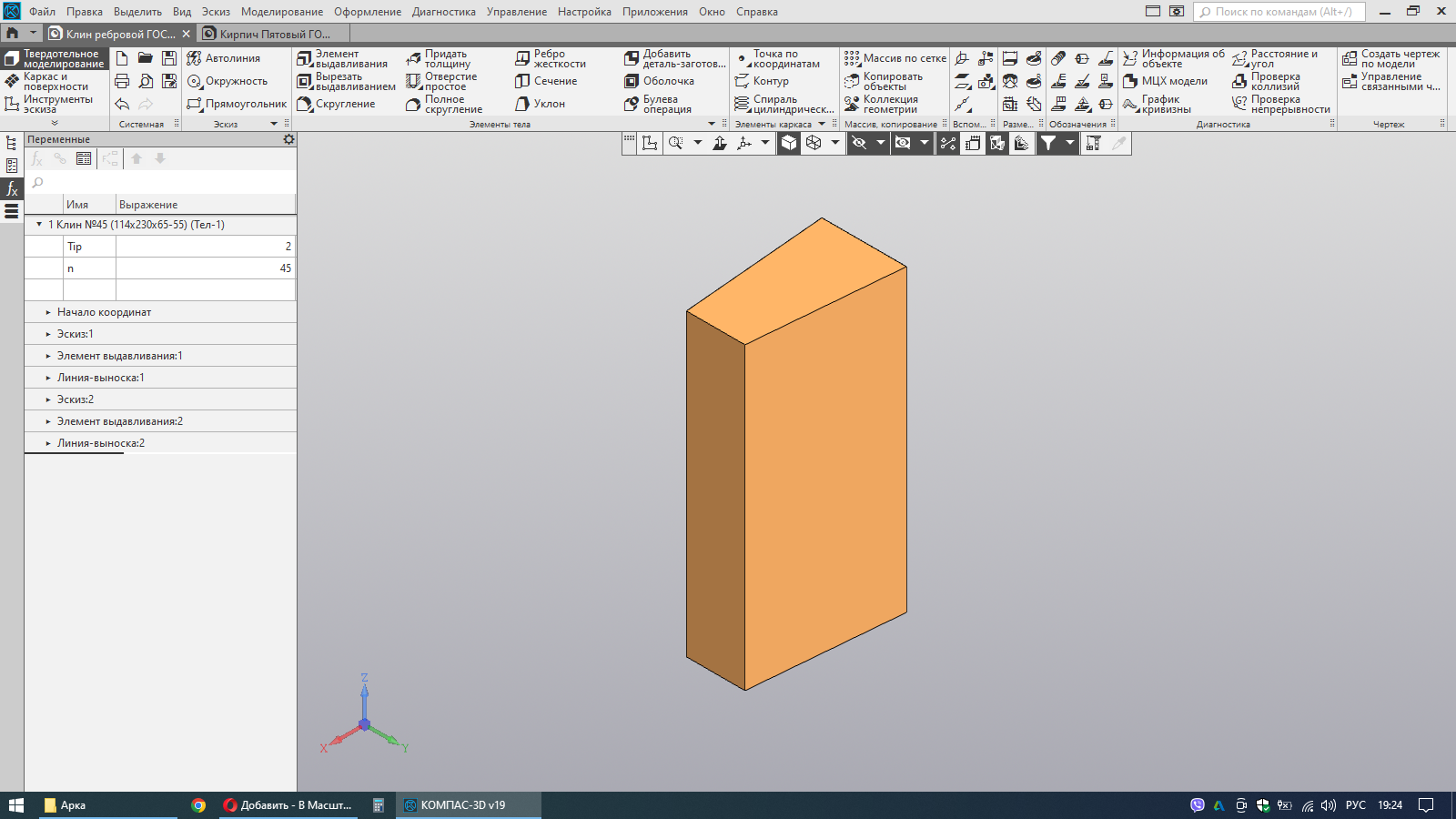Click the Windows Start button

15,805
